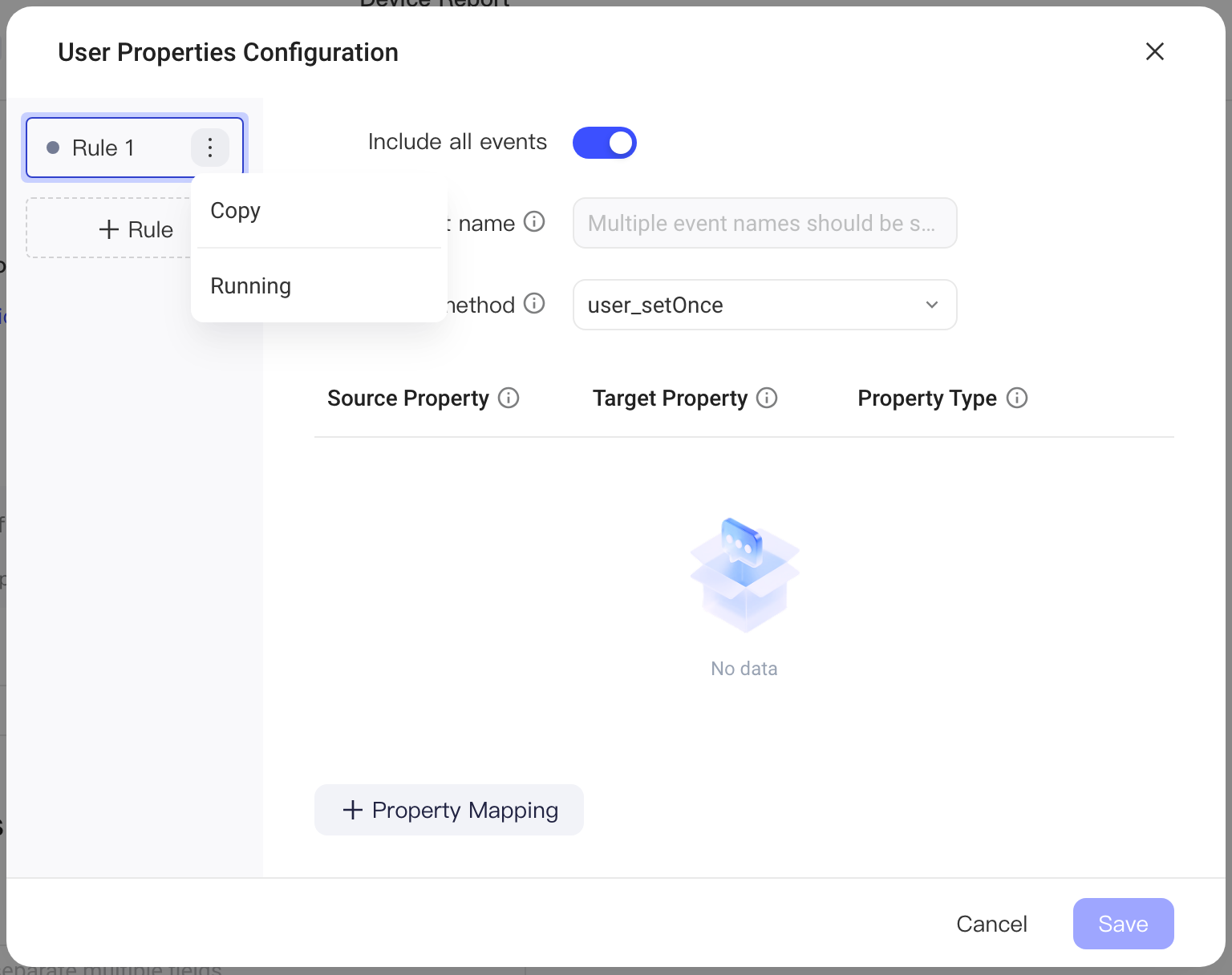
Task: Click the Property Type column header
Action: [927, 398]
